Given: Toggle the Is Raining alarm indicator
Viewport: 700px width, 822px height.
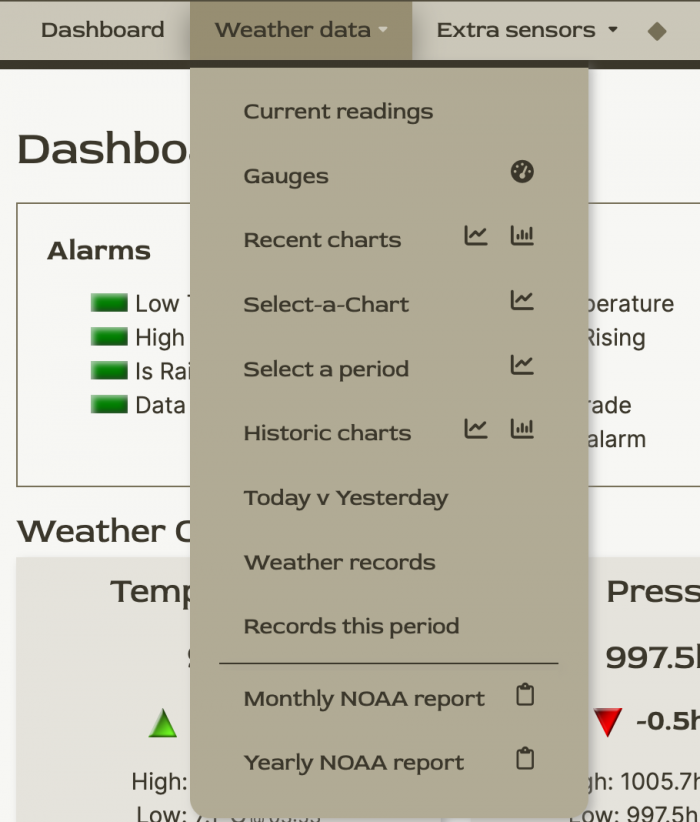Looking at the screenshot, I should coord(110,371).
